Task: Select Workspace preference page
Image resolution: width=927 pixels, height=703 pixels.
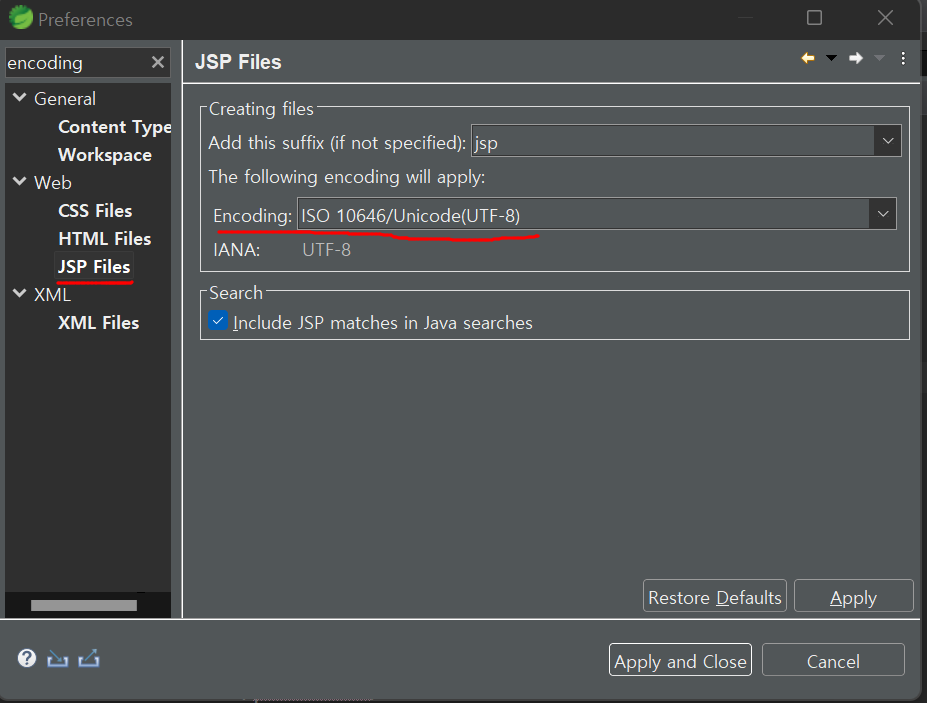Action: [105, 155]
